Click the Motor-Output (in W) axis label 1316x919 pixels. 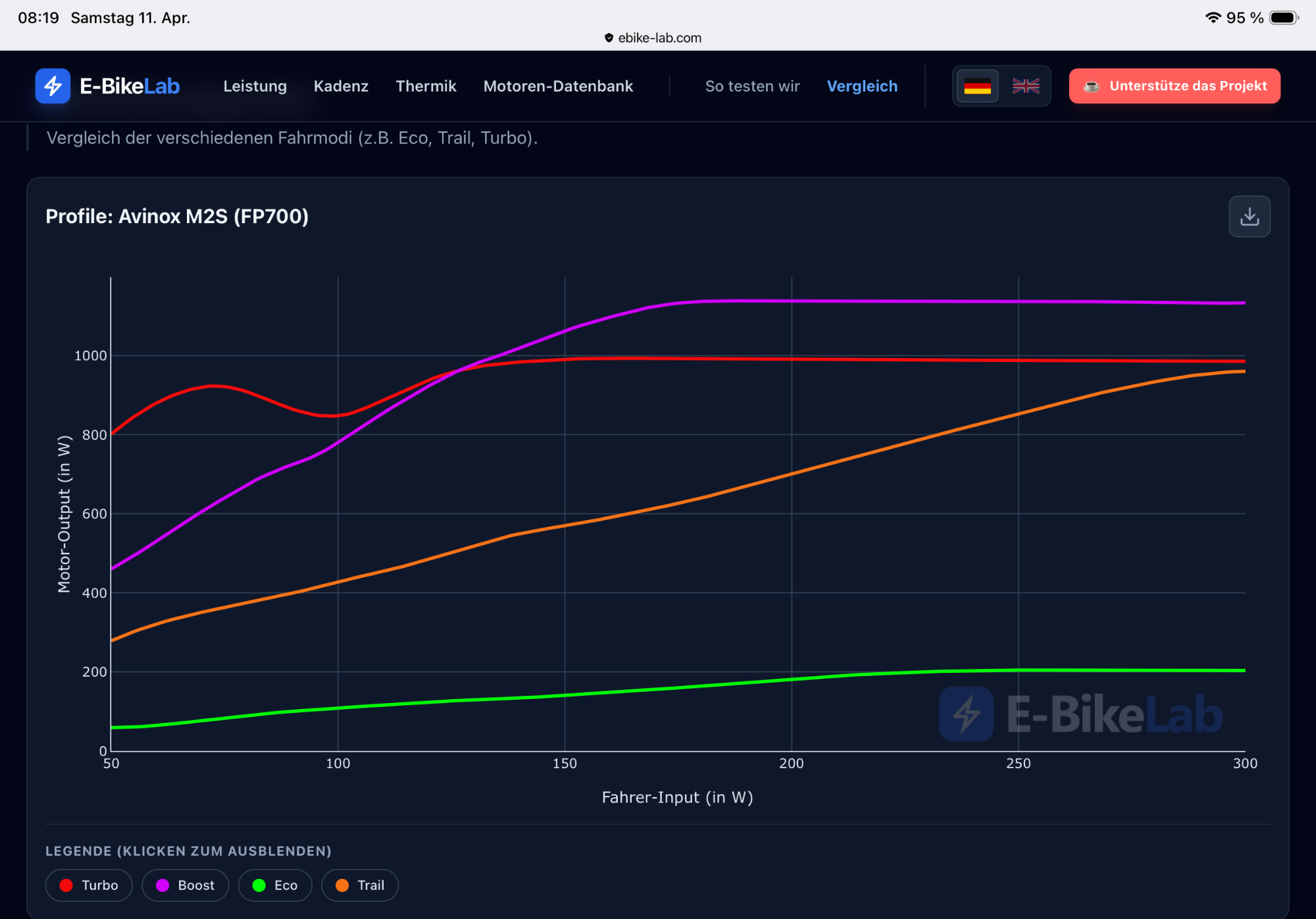(x=64, y=514)
